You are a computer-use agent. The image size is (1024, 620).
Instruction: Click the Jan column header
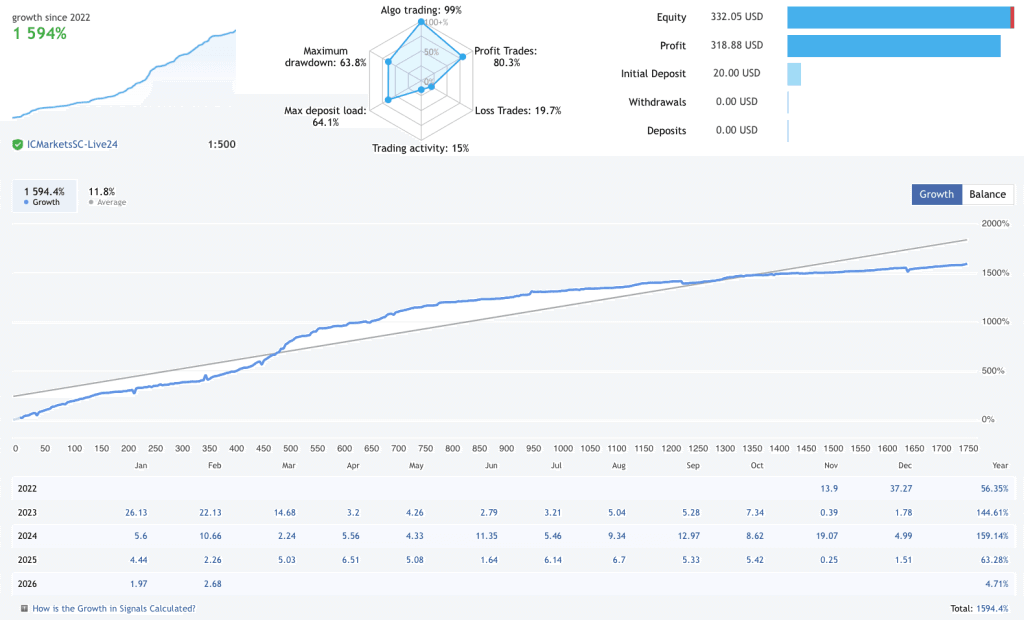[x=141, y=465]
